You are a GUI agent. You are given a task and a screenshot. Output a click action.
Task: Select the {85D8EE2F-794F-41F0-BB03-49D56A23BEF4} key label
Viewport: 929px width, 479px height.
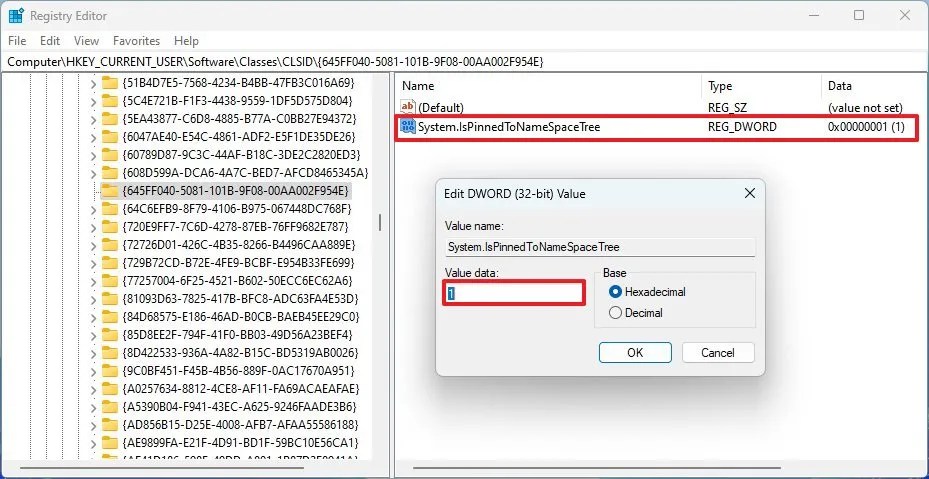237,334
